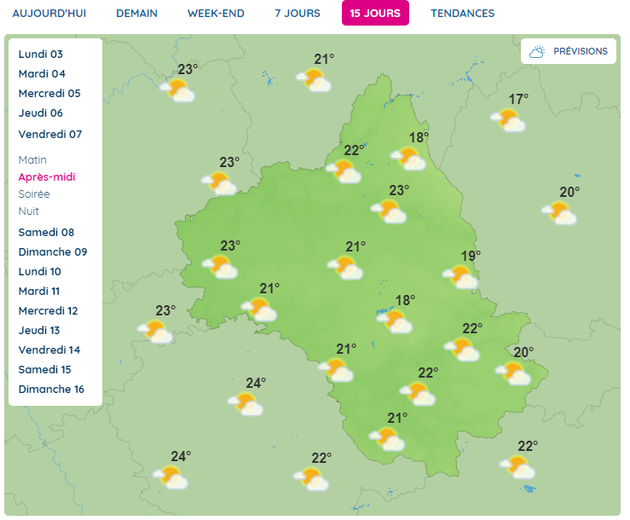The width and height of the screenshot is (630, 520).
Task: Click the weather icon in the Prévisions button
Action: pos(538,51)
